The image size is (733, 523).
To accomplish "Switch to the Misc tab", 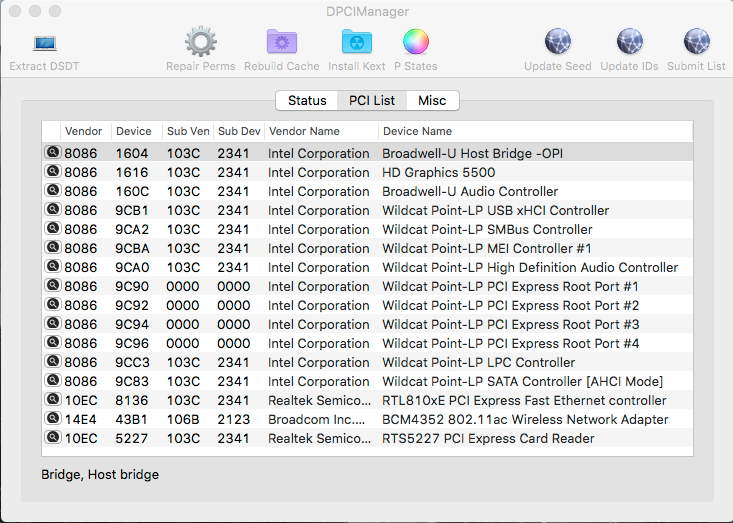I will (x=432, y=100).
